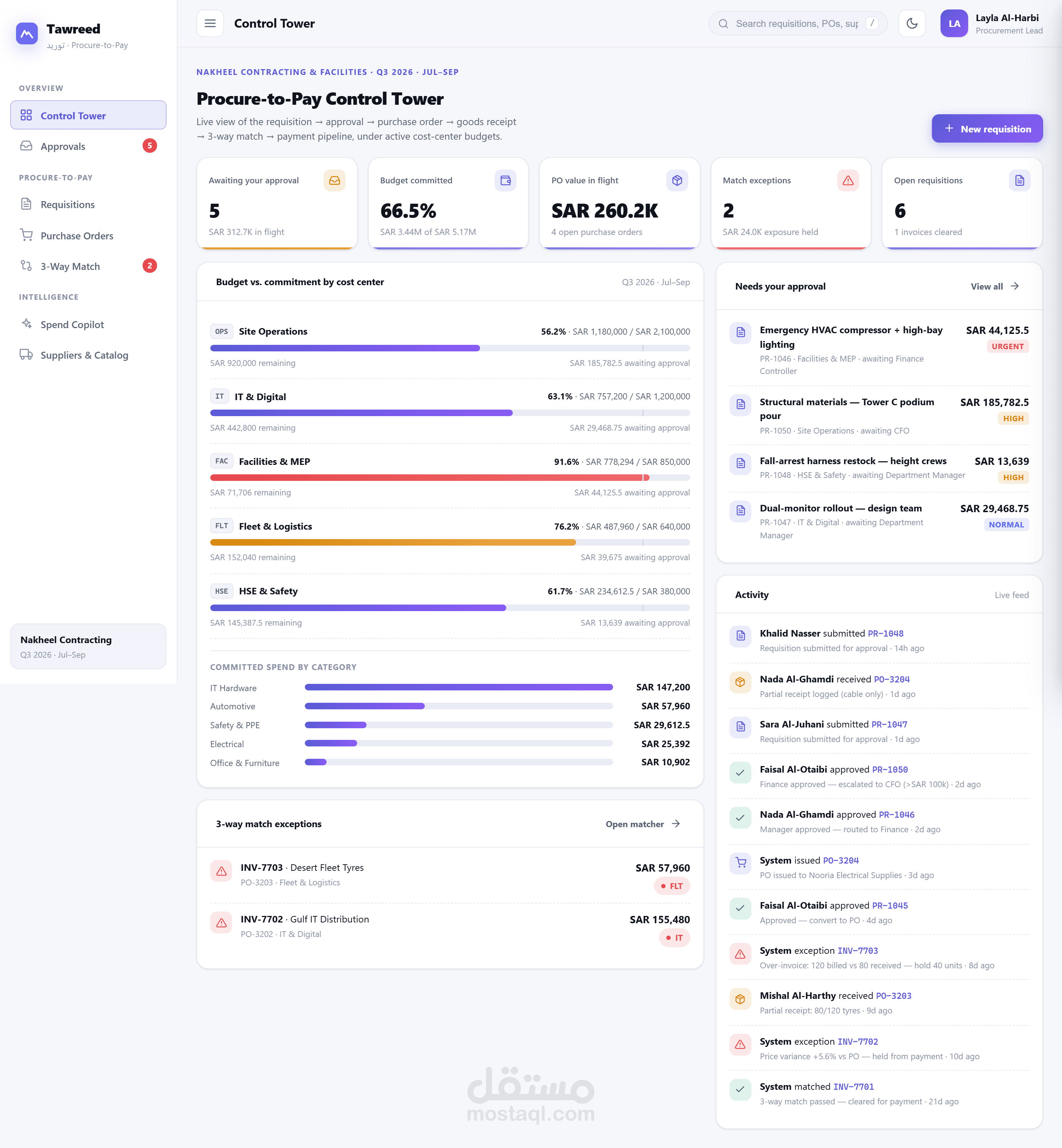Viewport: 1062px width, 1148px height.
Task: Open PO-3203 link from Mishal Al-Harthy
Action: pyautogui.click(x=893, y=996)
